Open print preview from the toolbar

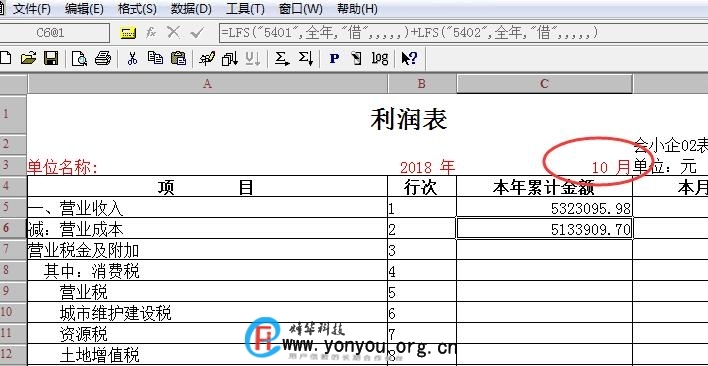[x=79, y=58]
